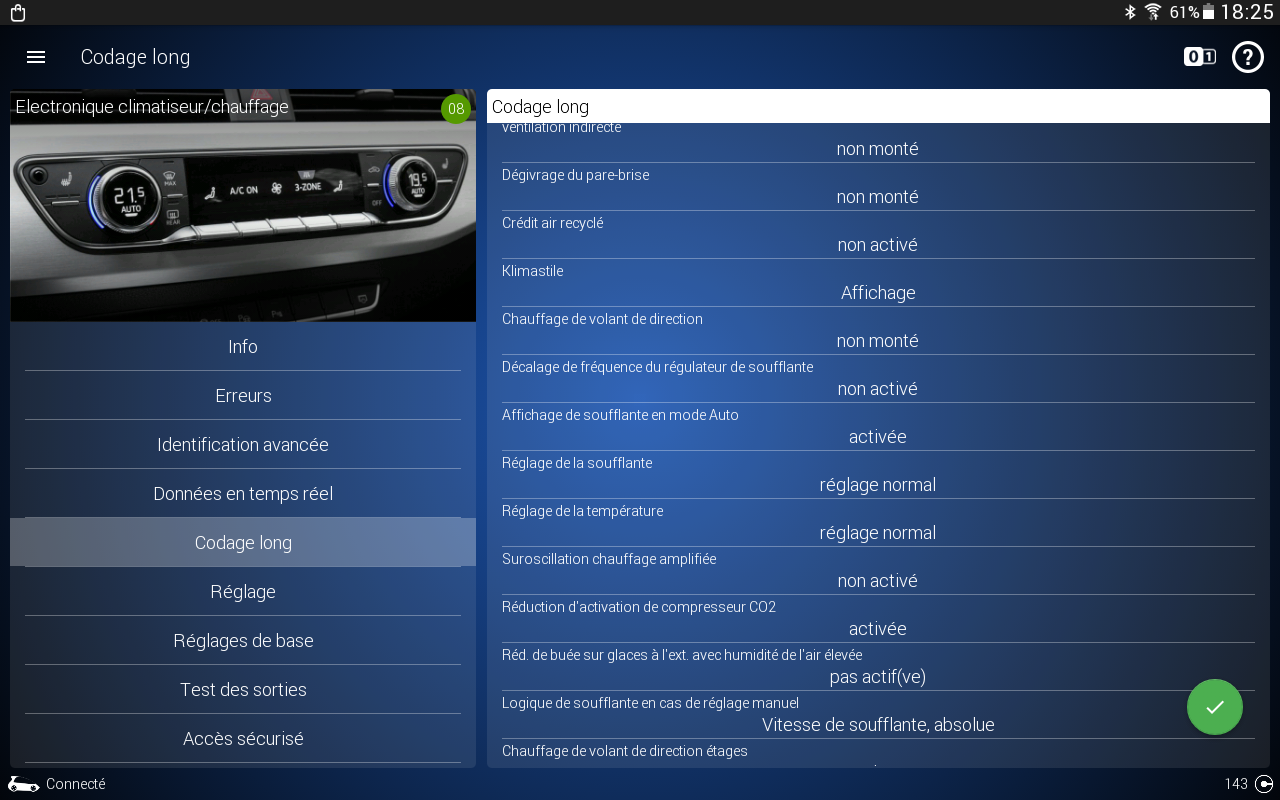Viewport: 1280px width, 800px height.
Task: Change Ventilation indirecte value non monté
Action: click(878, 149)
